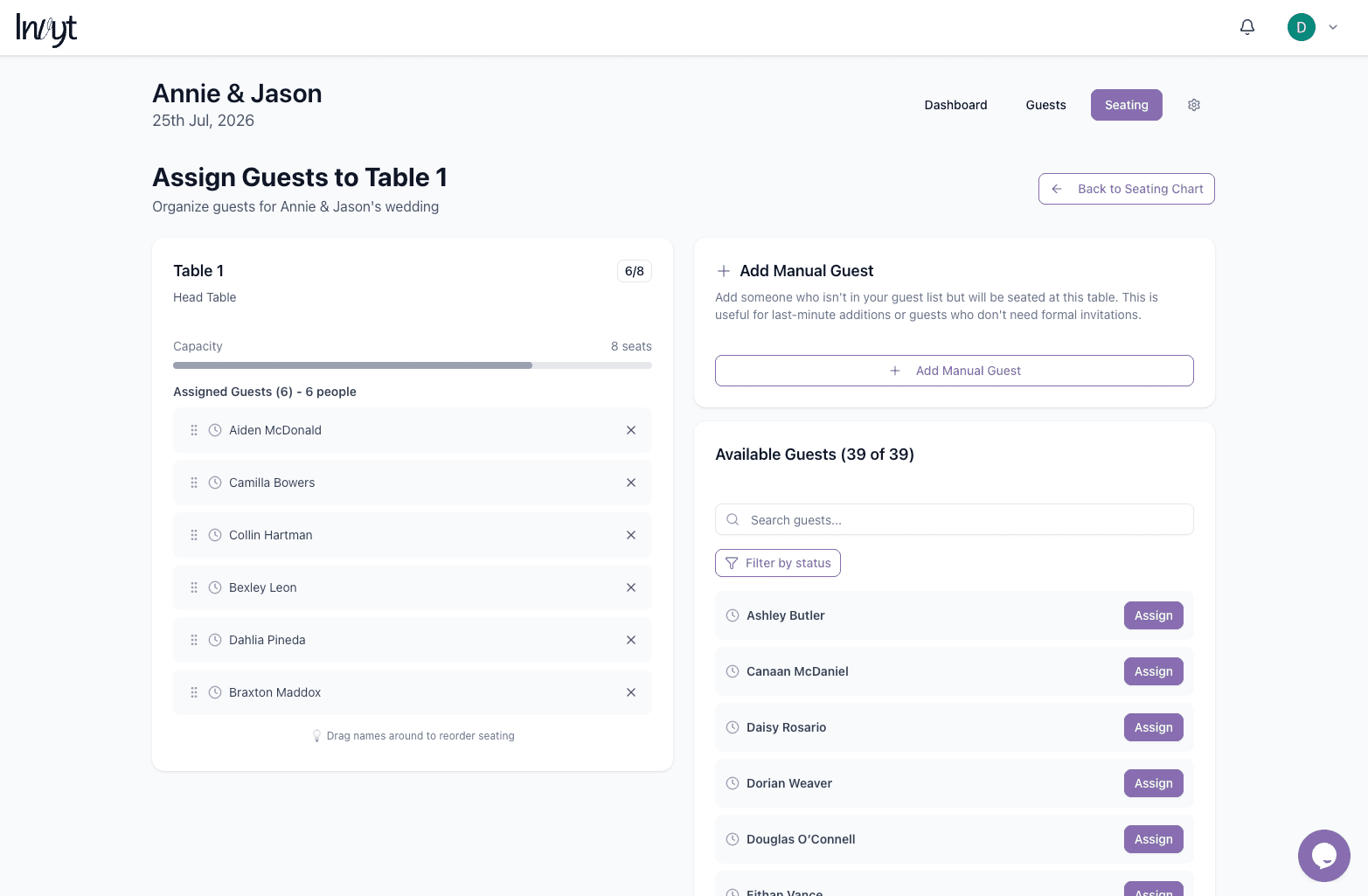Screen dimensions: 1368x896
Task: Switch to the Dashboard tab
Action: [955, 105]
